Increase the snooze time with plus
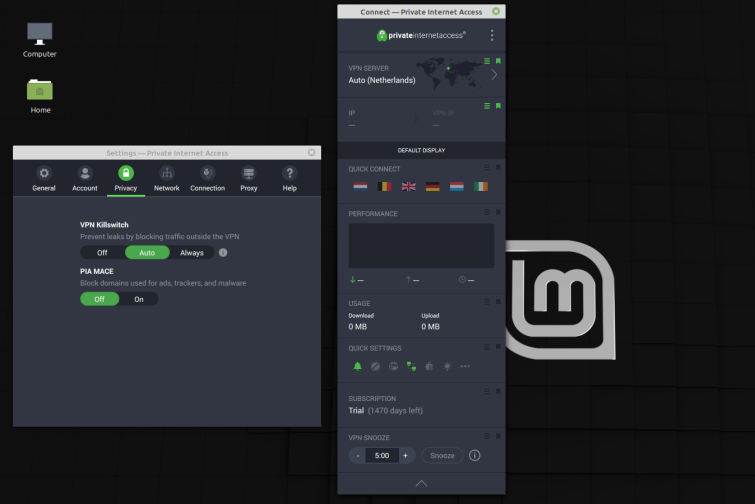The height and width of the screenshot is (504, 755). pos(405,455)
